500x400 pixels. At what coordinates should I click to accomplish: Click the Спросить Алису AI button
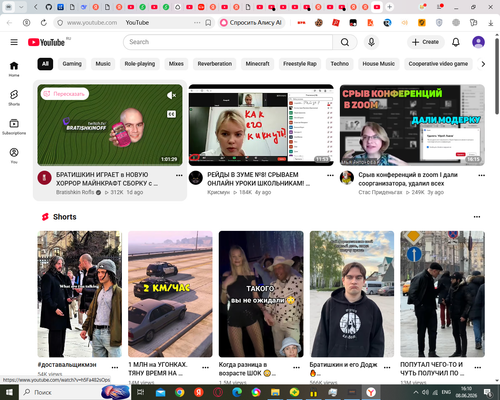252,23
